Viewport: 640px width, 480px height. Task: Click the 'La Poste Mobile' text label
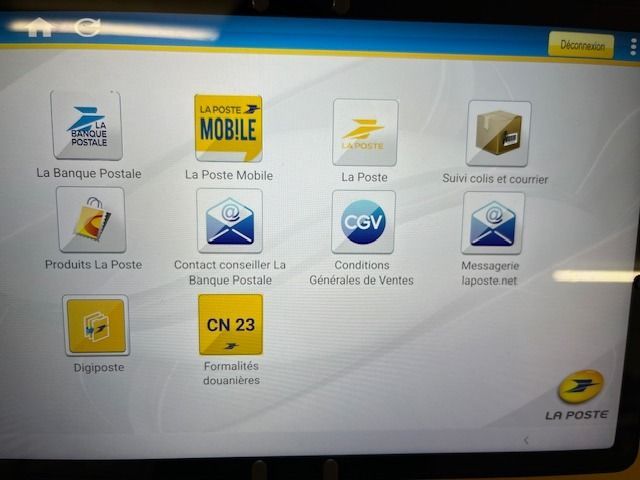coord(229,175)
